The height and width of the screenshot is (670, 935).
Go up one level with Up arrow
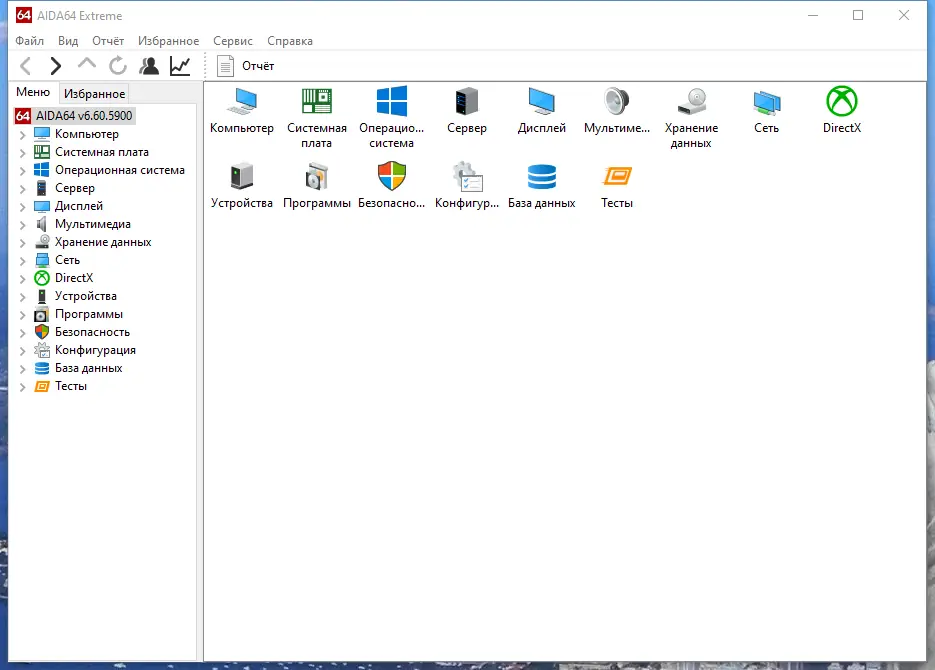(87, 64)
